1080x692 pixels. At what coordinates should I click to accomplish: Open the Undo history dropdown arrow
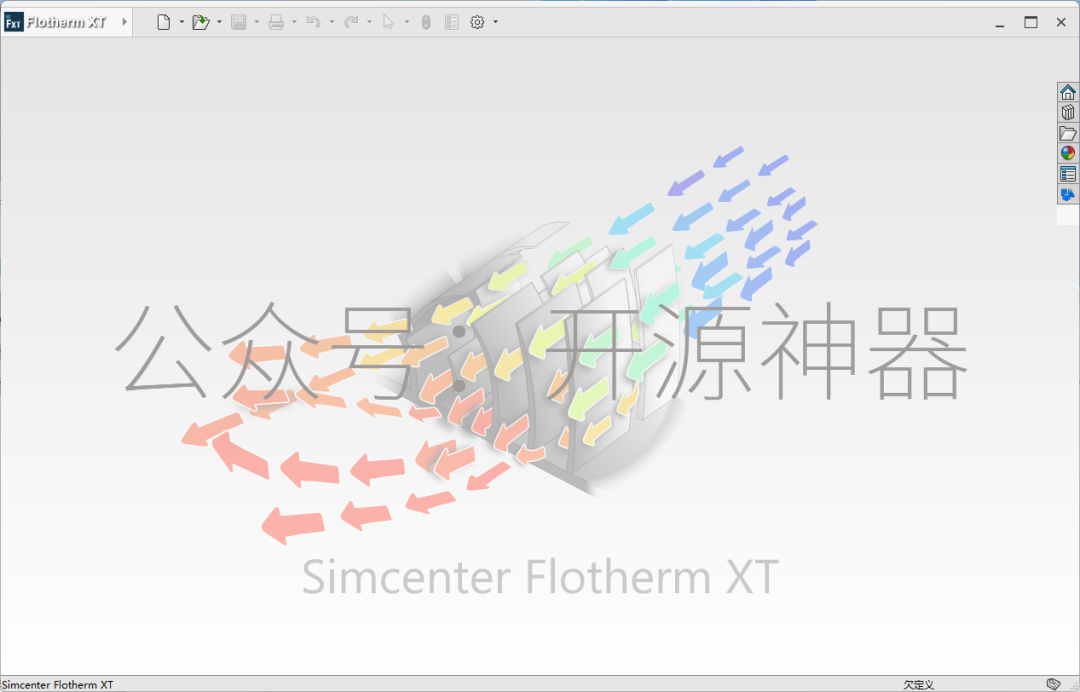(x=332, y=22)
